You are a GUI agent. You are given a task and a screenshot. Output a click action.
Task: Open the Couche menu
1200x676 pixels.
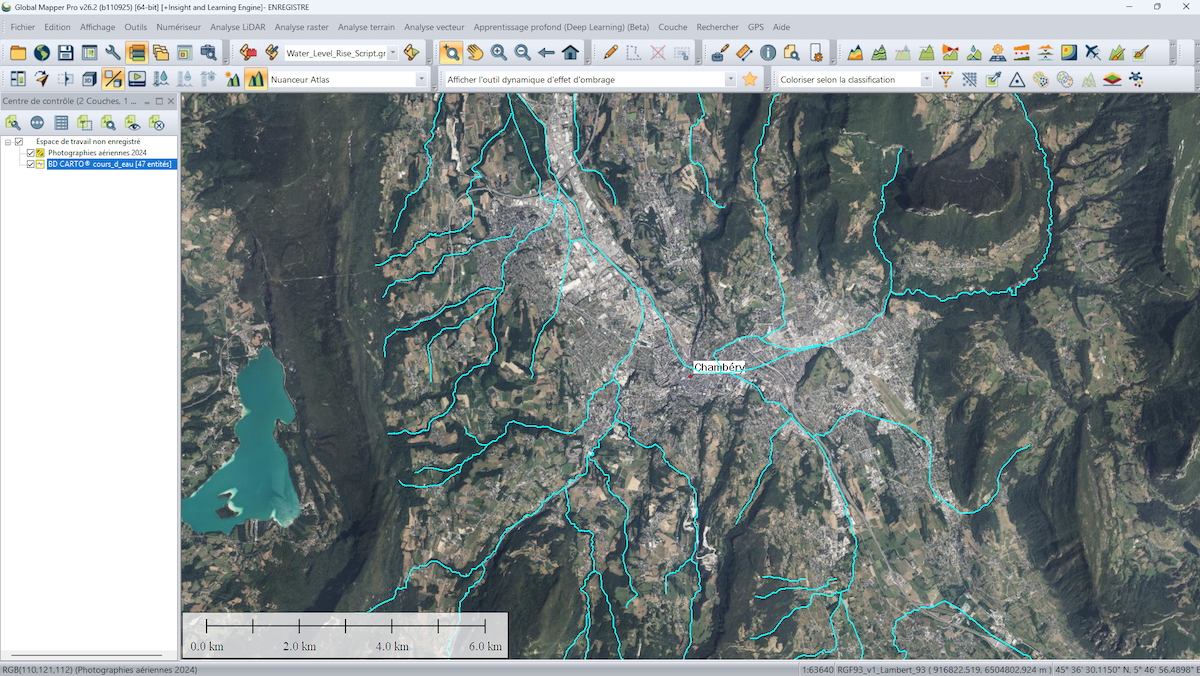coord(672,27)
